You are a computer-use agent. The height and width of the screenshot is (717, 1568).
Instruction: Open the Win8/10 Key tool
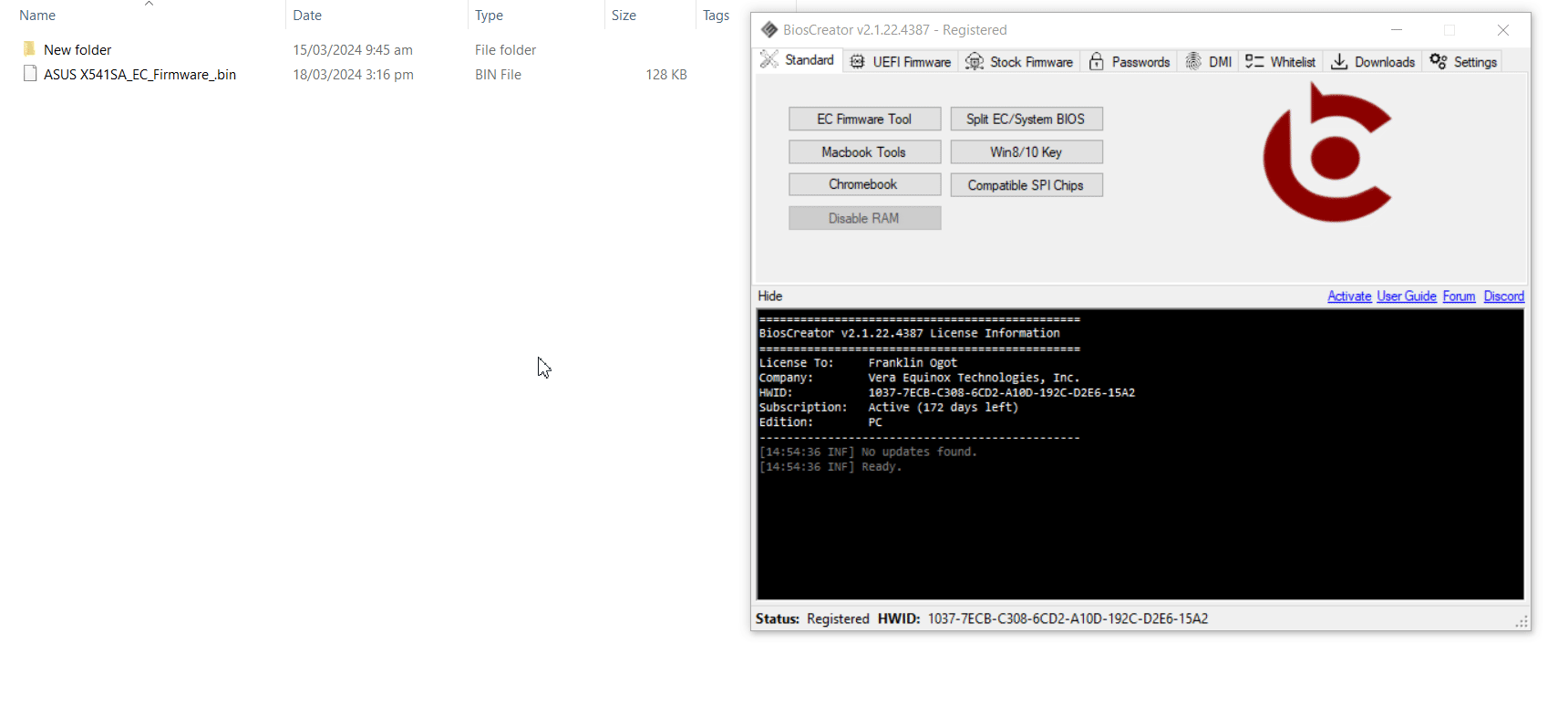click(1026, 152)
